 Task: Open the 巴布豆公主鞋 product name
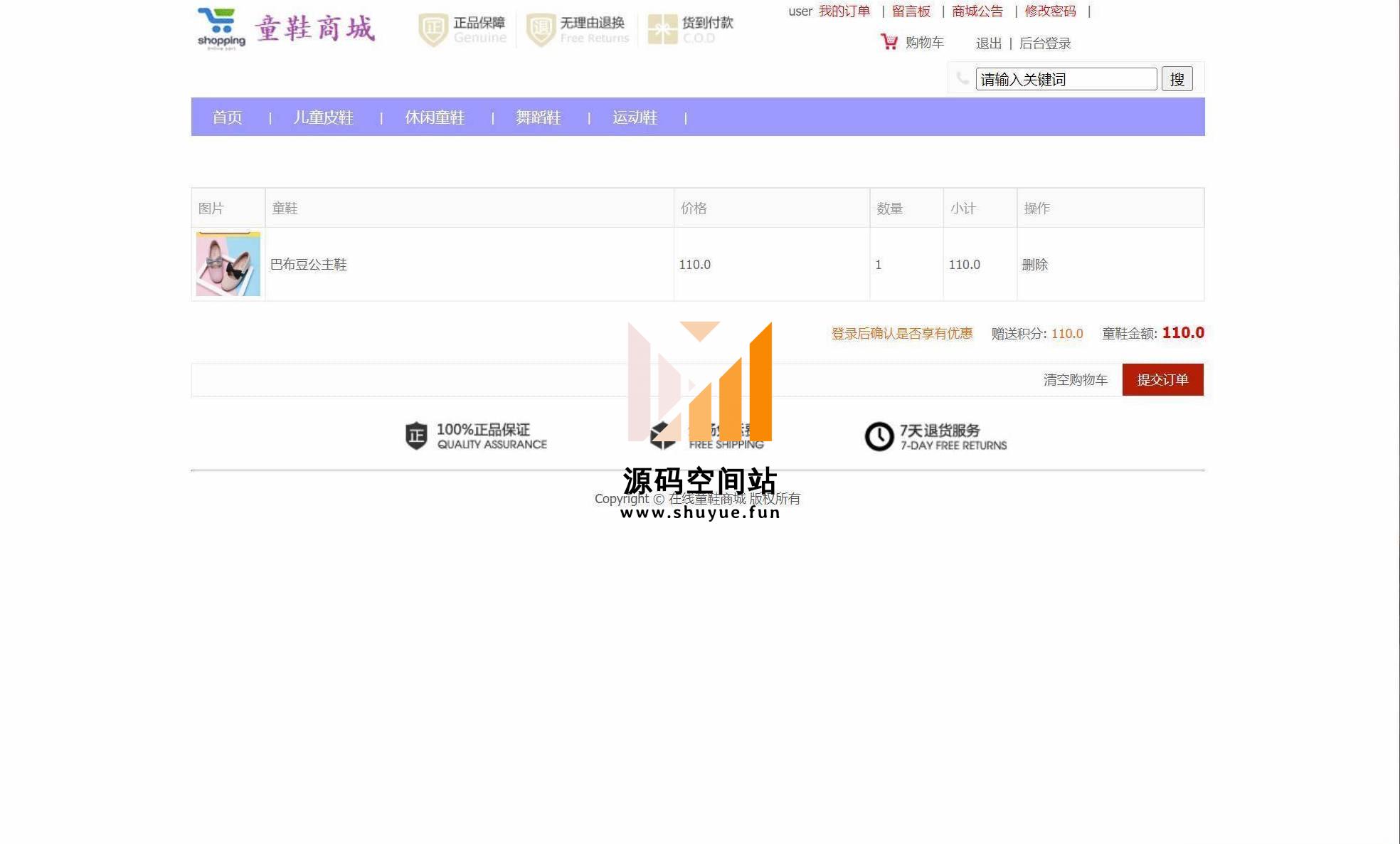[309, 265]
